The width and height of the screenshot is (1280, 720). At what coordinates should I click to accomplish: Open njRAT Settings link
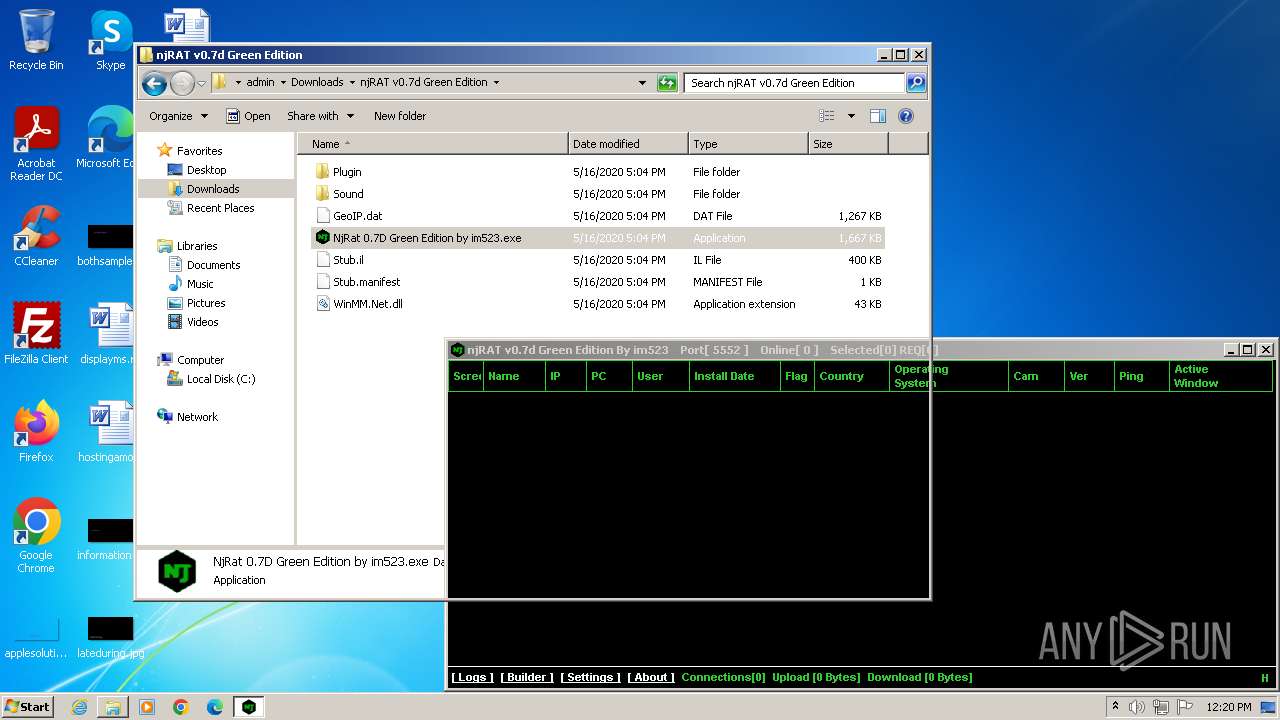590,677
